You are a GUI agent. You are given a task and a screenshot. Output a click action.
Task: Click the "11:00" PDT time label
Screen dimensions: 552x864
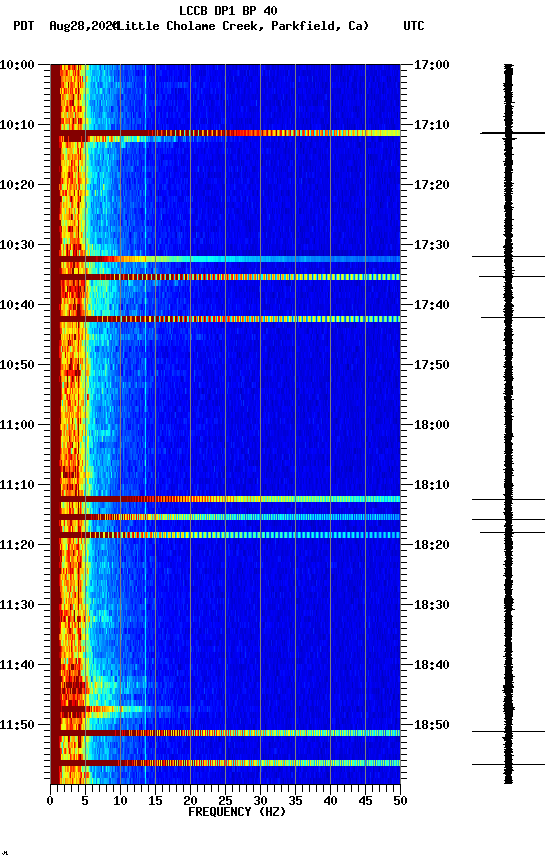coord(17,425)
